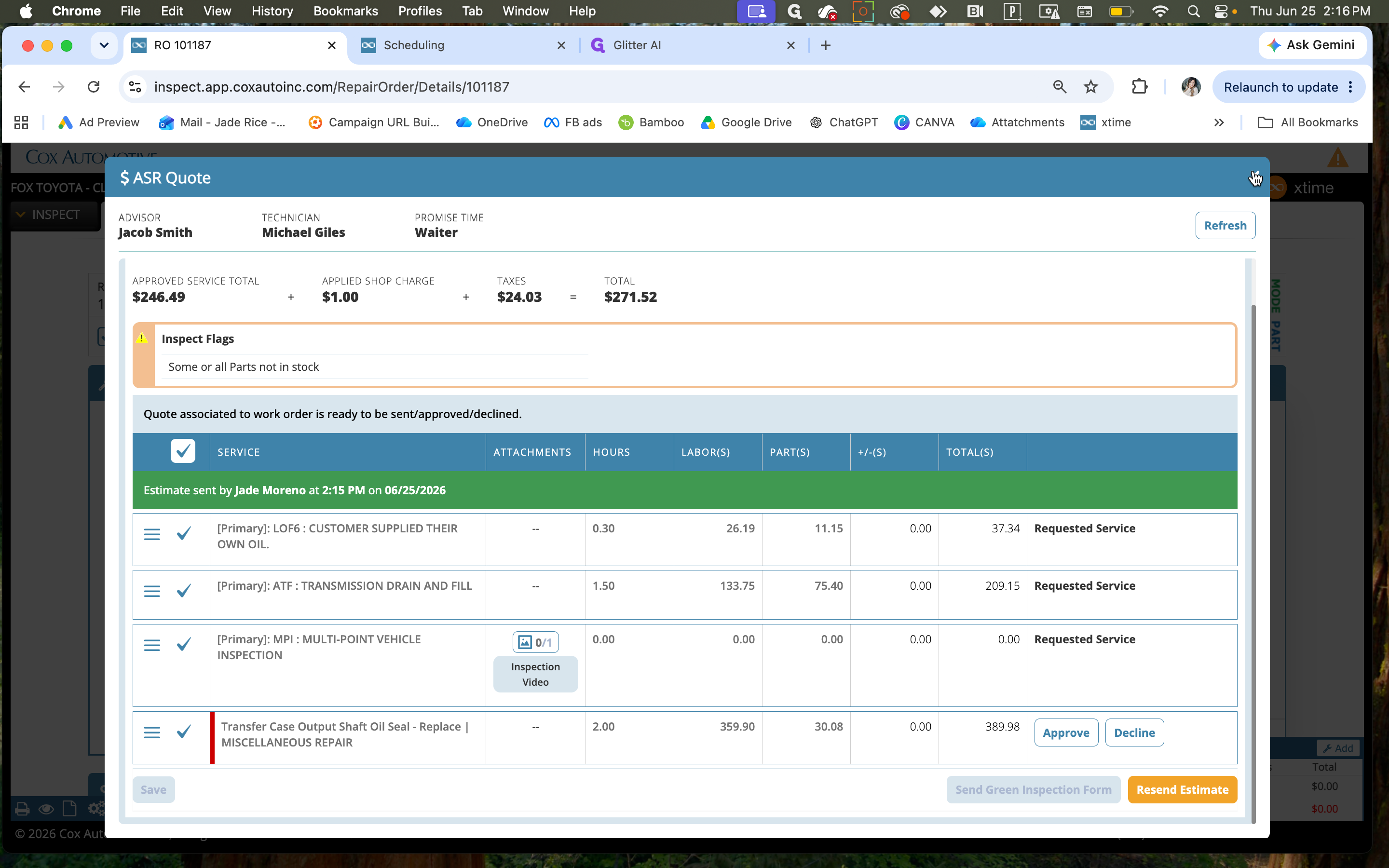
Task: Click Send Green Inspection Form button
Action: coord(1033,789)
